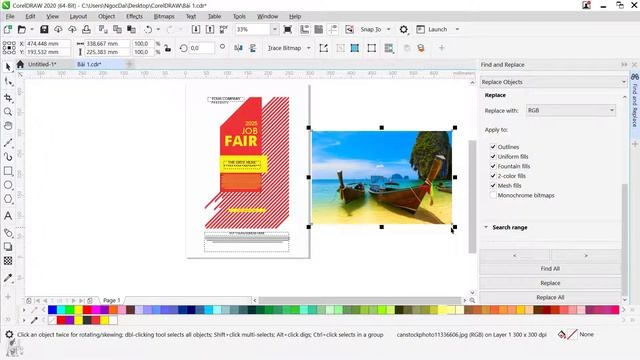Open the Replace with RGB dropdown
Screen dimensions: 640x360
coord(571,110)
